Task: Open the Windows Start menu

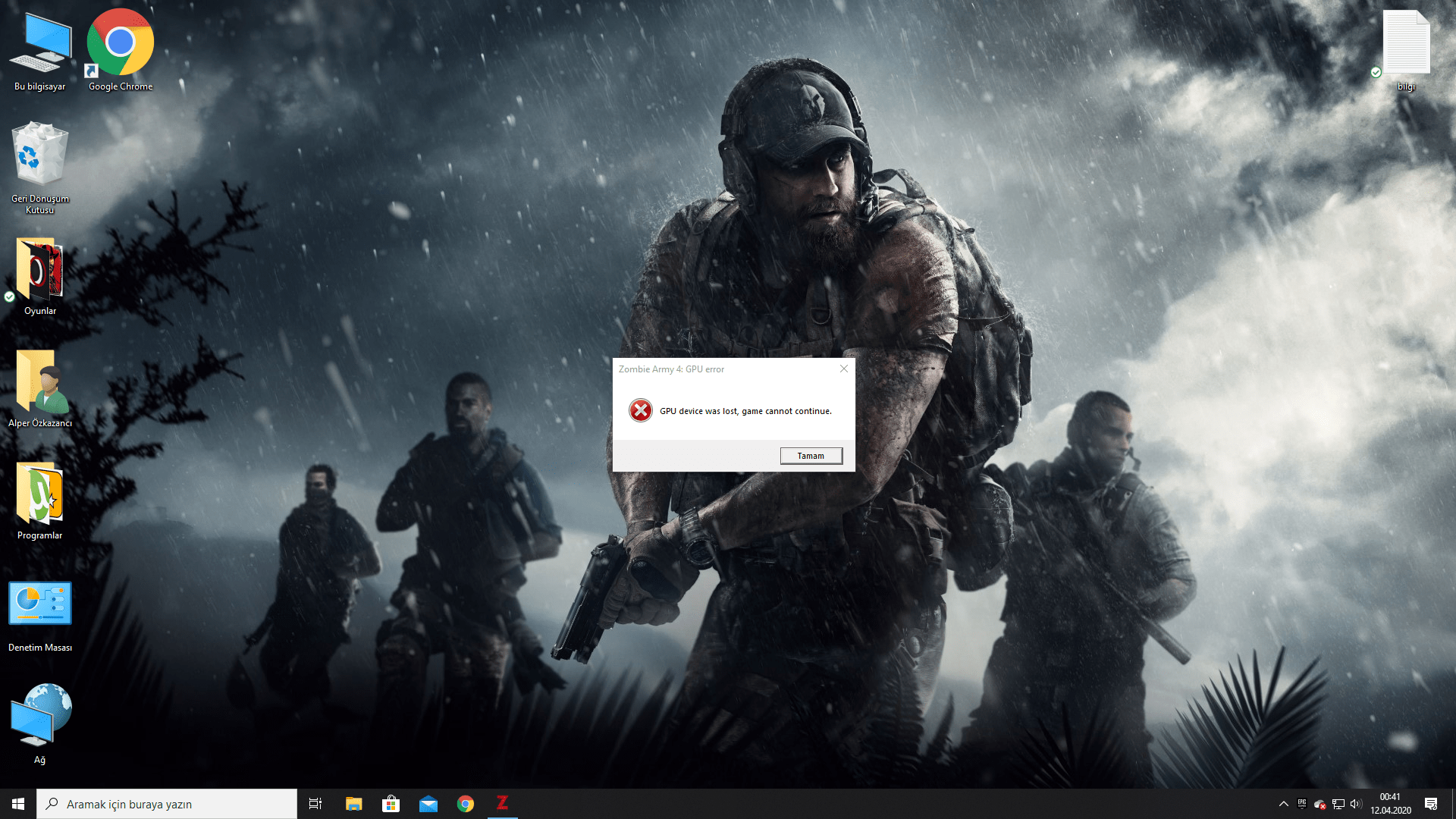Action: click(18, 804)
